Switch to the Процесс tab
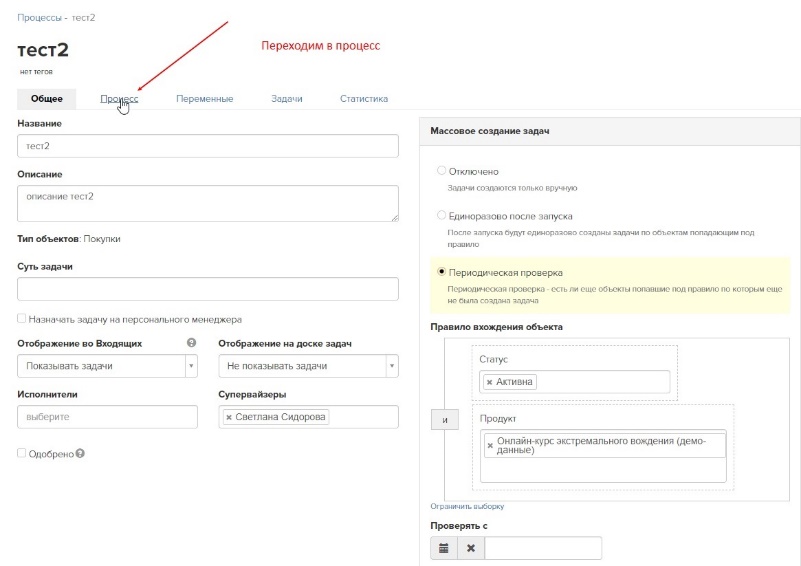Image resolution: width=801 pixels, height=566 pixels. [119, 99]
